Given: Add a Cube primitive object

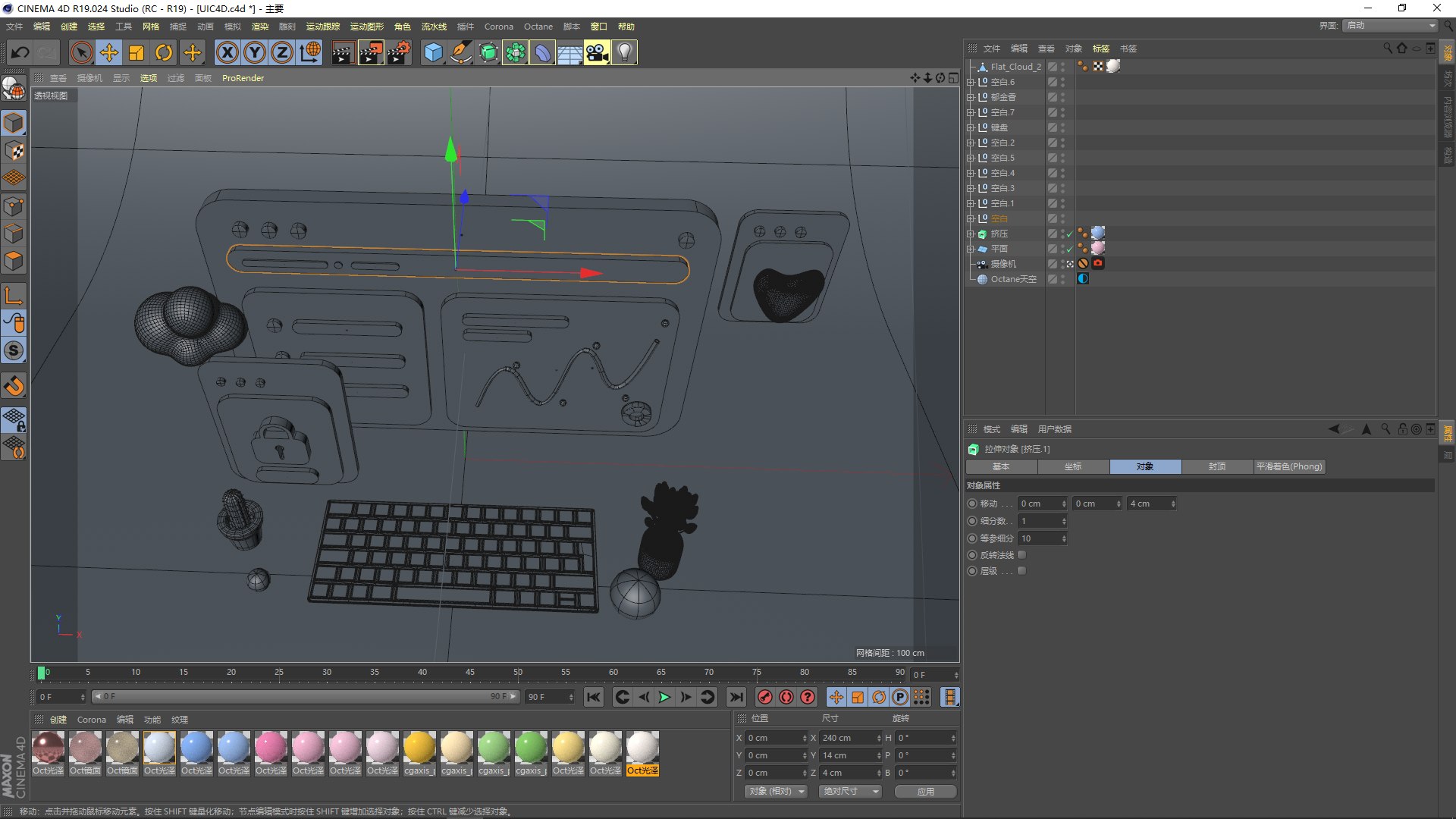Looking at the screenshot, I should point(433,52).
